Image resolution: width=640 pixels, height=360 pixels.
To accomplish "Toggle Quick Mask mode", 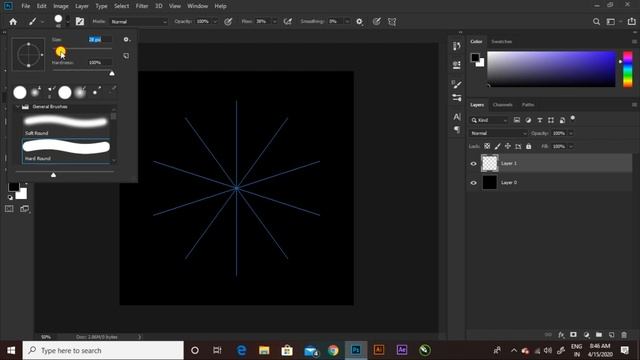I will tap(9, 209).
